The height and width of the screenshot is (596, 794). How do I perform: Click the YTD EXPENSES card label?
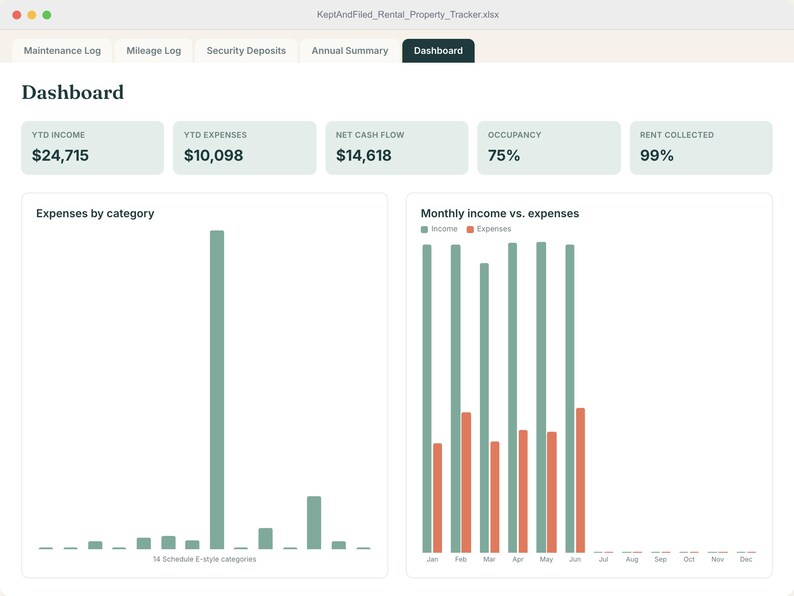tap(215, 135)
